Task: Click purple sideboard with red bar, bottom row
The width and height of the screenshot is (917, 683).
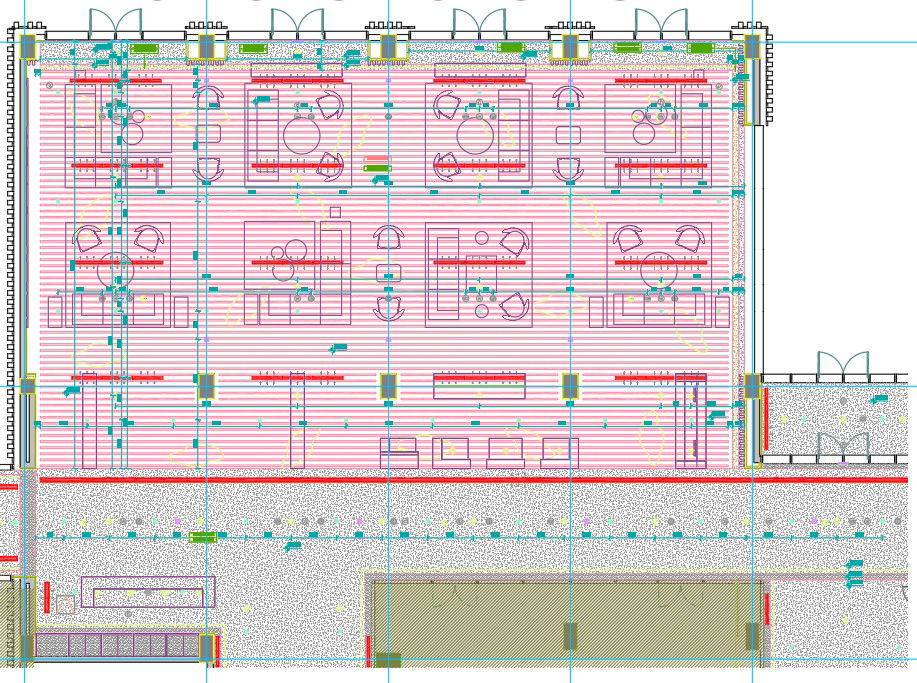Action: (x=479, y=386)
